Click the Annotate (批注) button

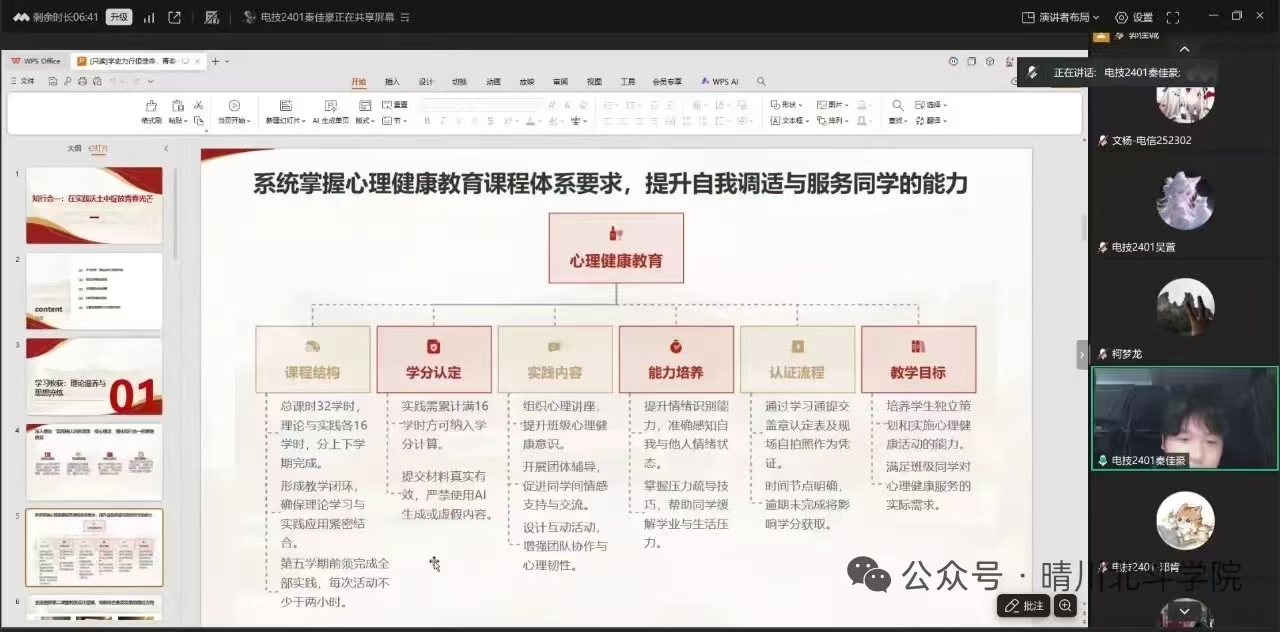(x=1023, y=605)
